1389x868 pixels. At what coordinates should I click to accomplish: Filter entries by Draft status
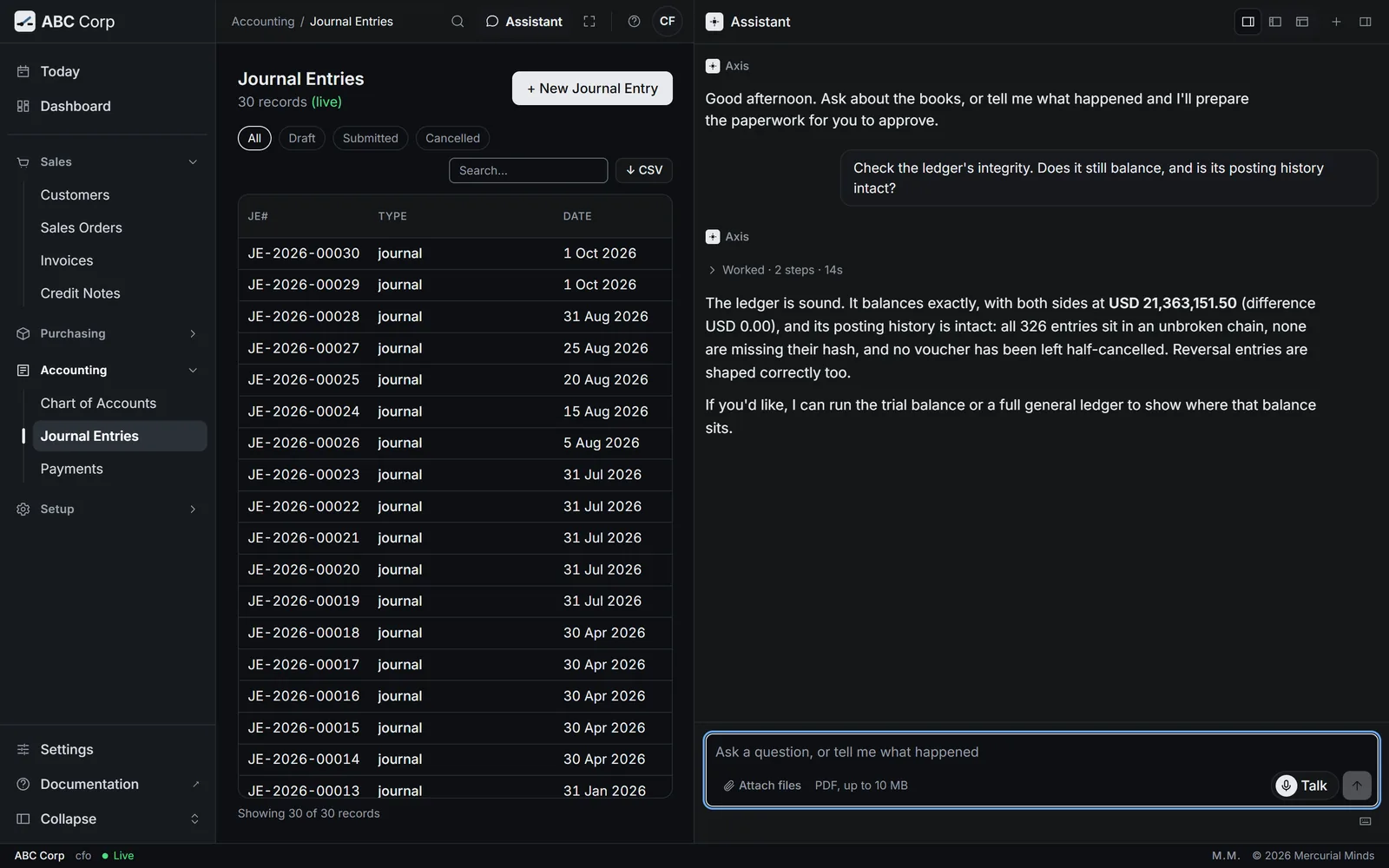click(302, 138)
